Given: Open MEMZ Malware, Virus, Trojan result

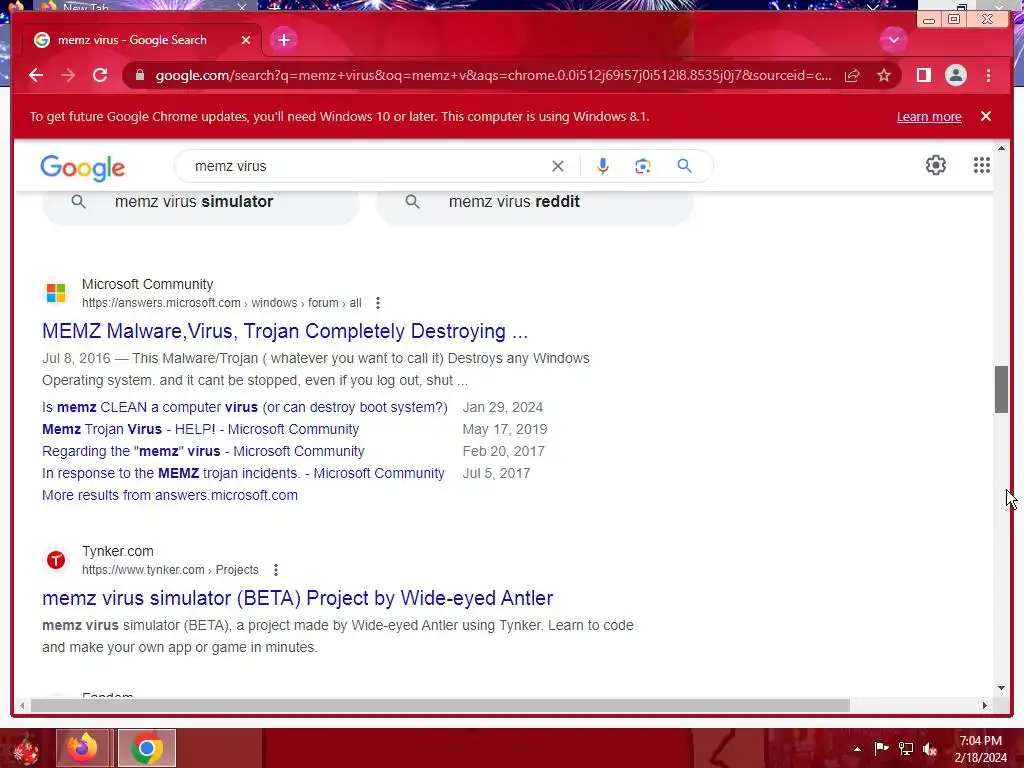Looking at the screenshot, I should (285, 331).
